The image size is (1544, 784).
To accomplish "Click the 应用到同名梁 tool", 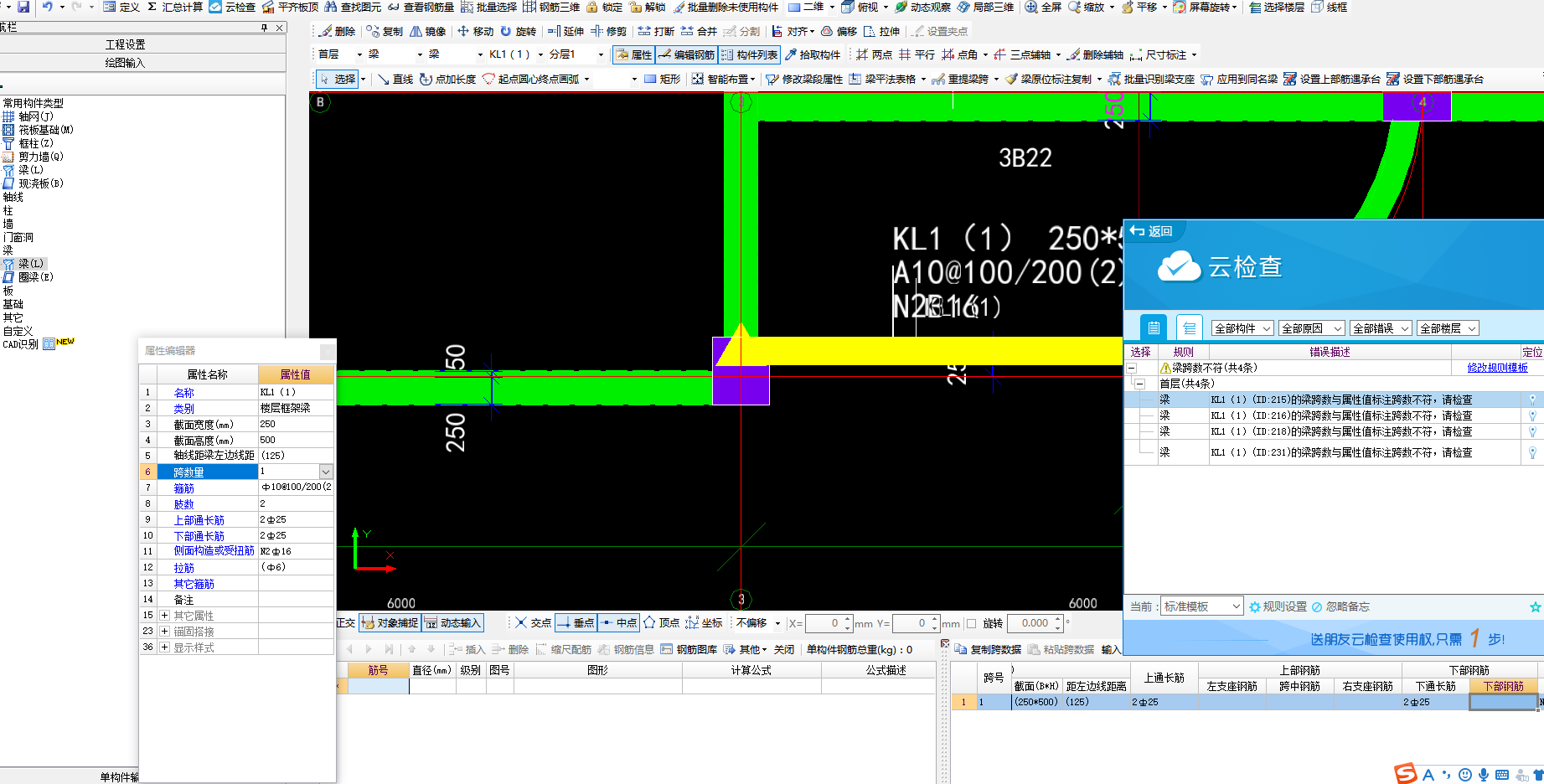I will click(x=1239, y=79).
